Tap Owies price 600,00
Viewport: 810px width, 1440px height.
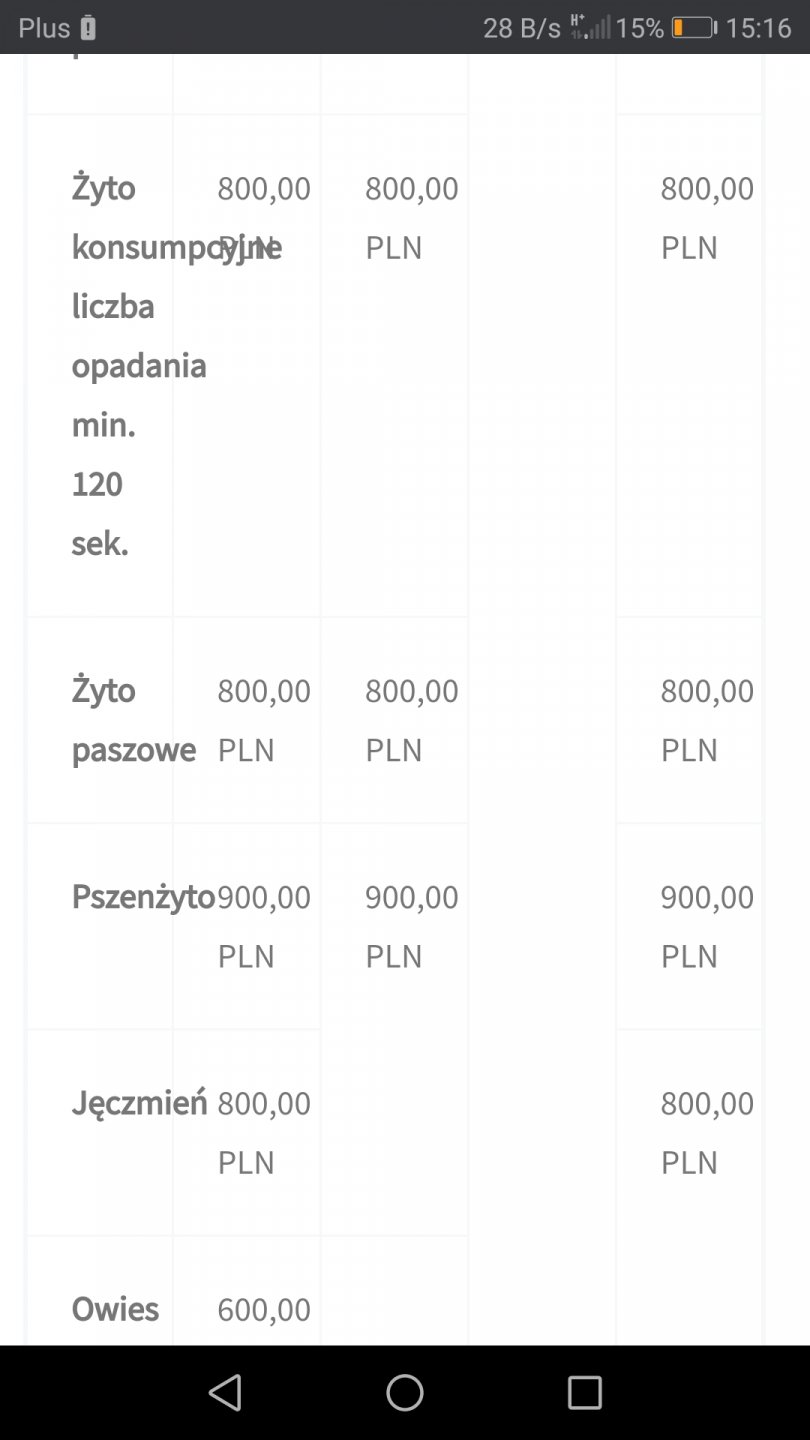[264, 1309]
